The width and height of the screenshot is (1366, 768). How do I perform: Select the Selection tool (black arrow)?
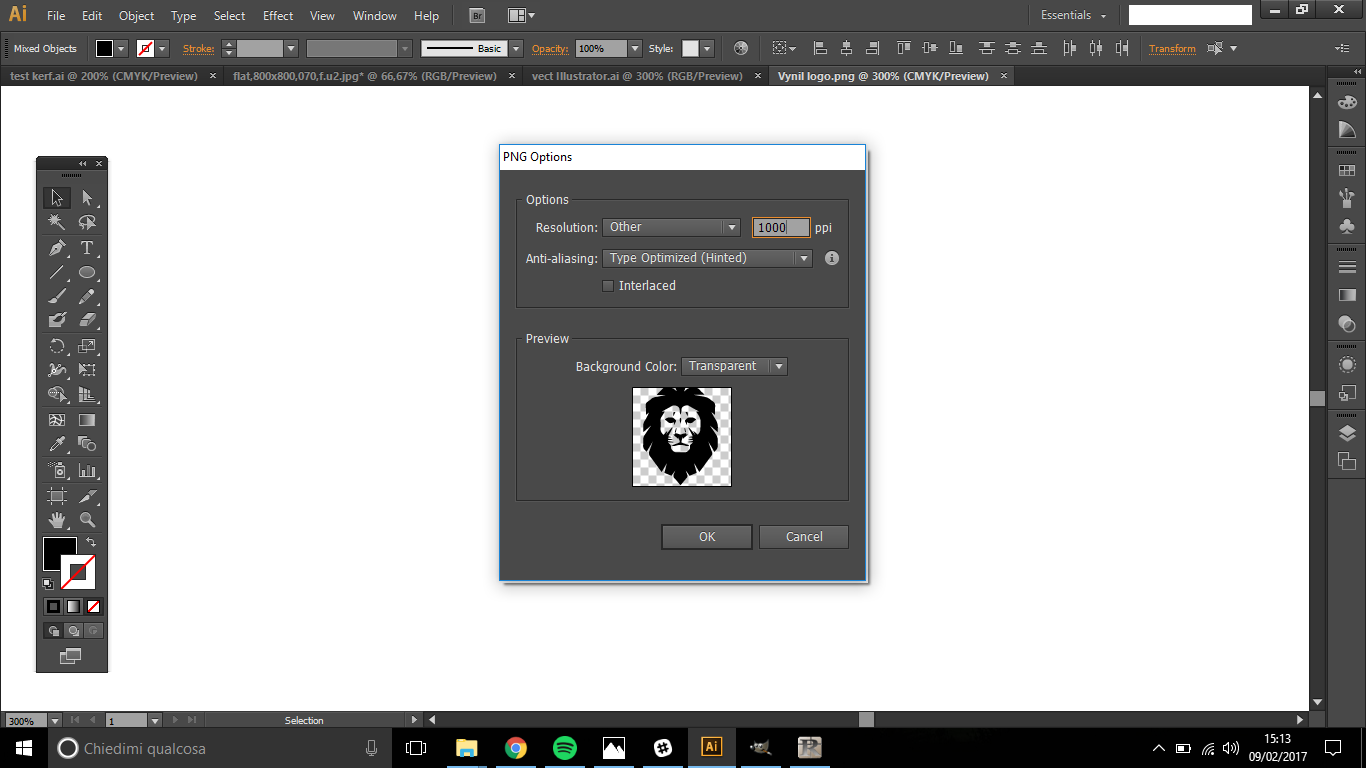[57, 197]
